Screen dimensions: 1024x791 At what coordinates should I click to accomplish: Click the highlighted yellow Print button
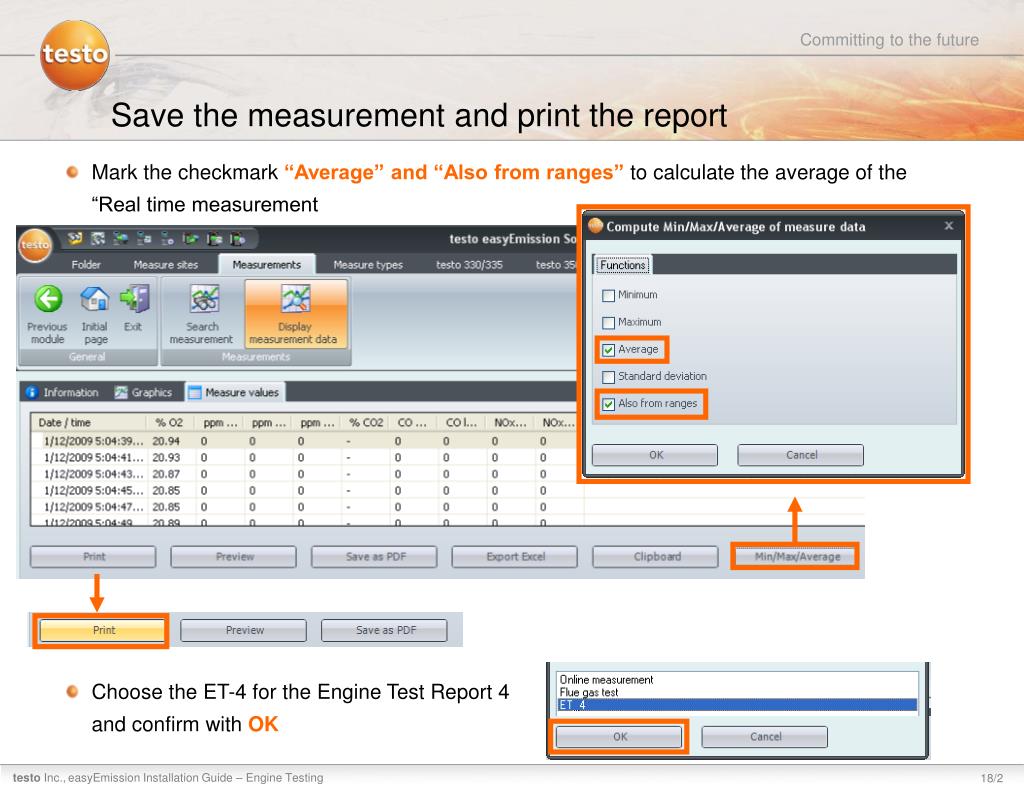[103, 630]
